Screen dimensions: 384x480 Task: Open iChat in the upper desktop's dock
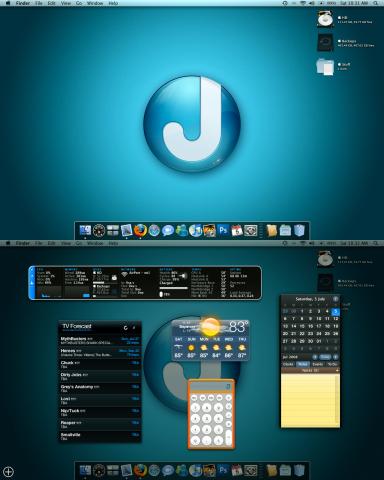coord(168,230)
